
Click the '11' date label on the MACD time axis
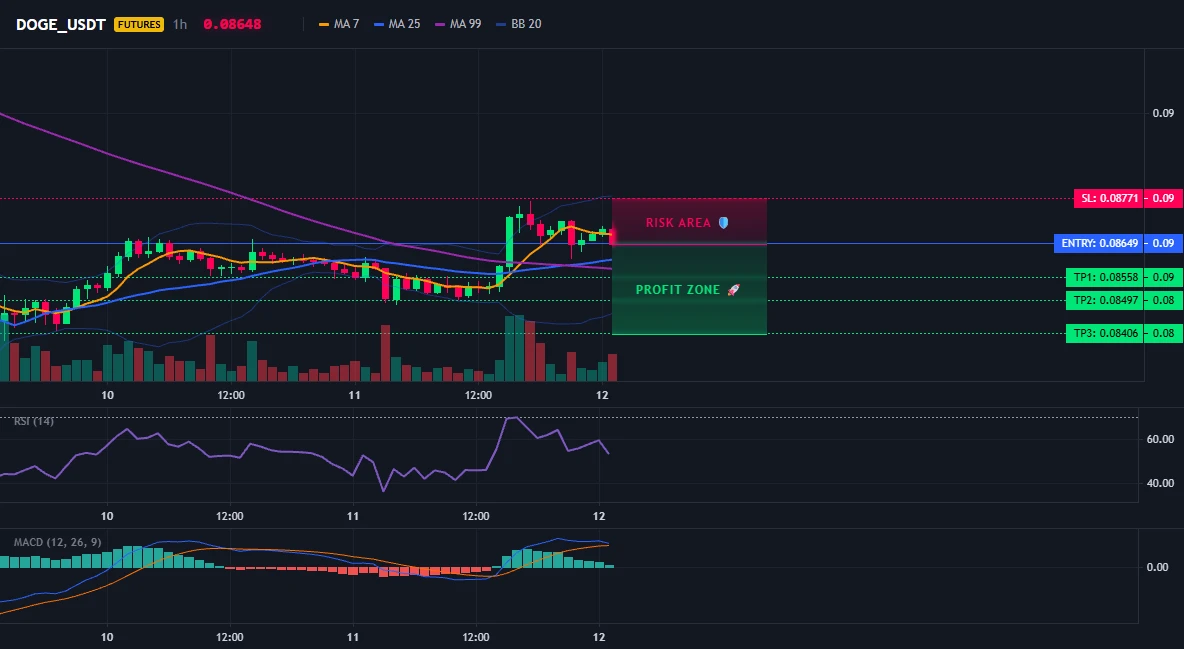point(353,637)
